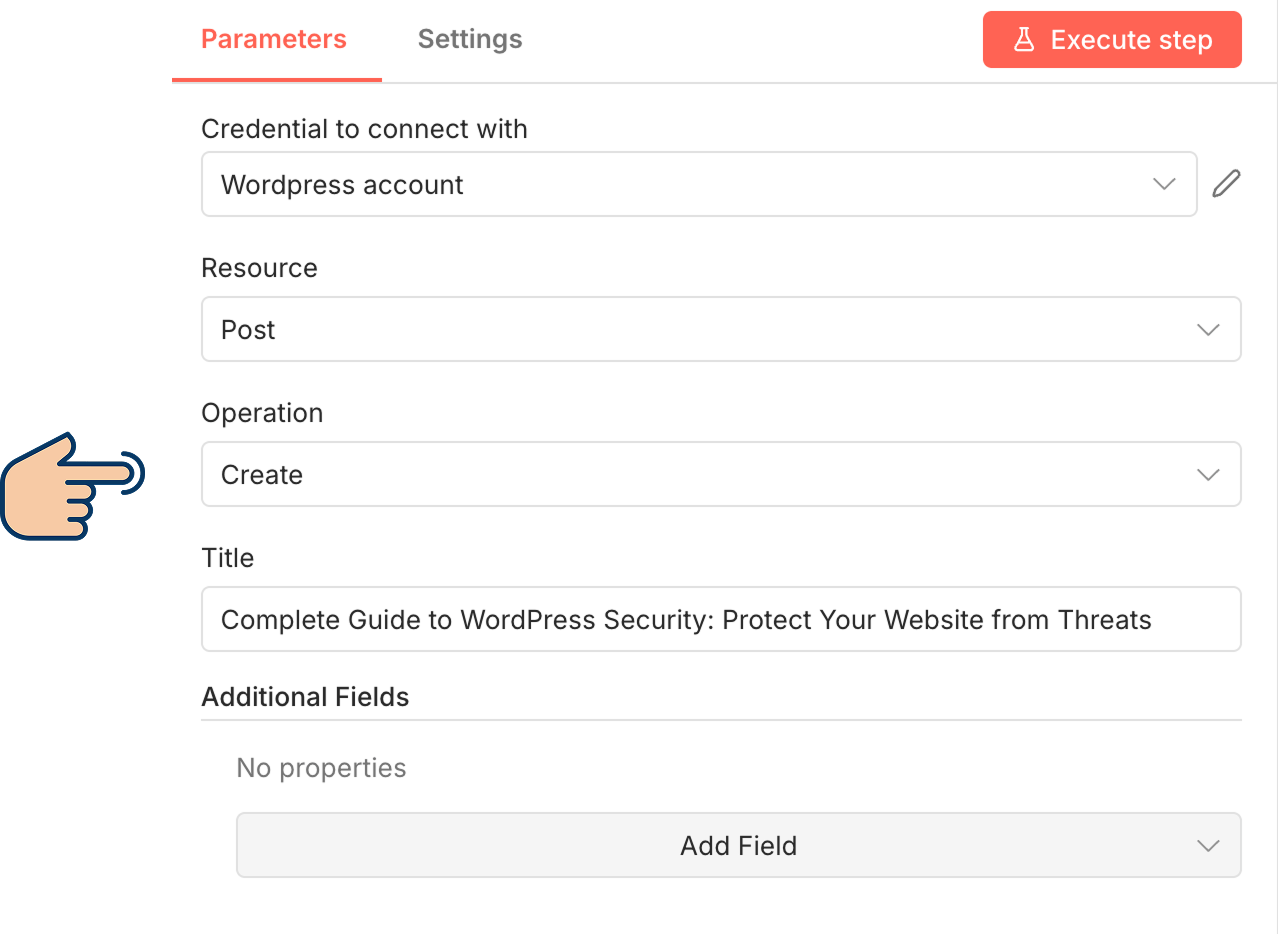This screenshot has height=934, width=1278.
Task: Click the chevron arrow in Operation field
Action: 1208,475
